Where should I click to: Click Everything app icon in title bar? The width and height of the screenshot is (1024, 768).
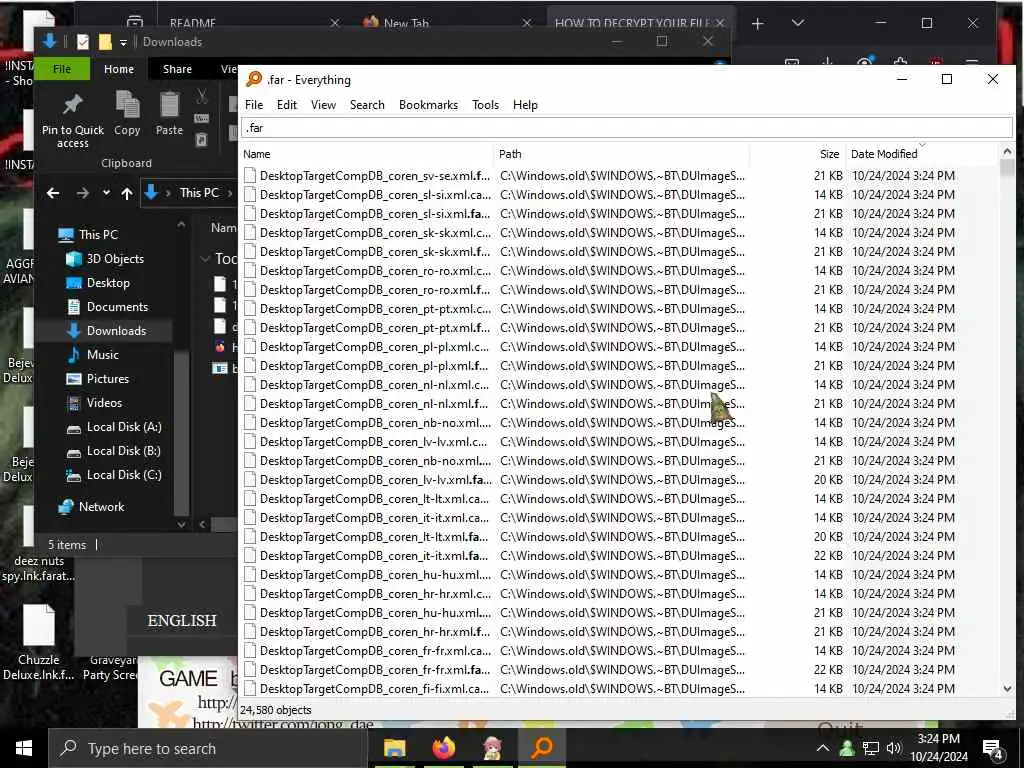pos(254,80)
